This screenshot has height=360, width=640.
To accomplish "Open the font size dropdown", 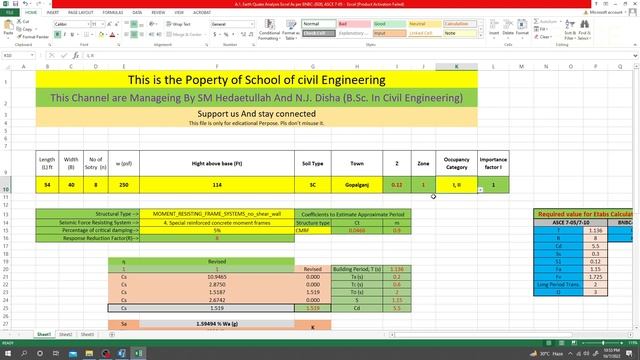I will click(x=102, y=24).
